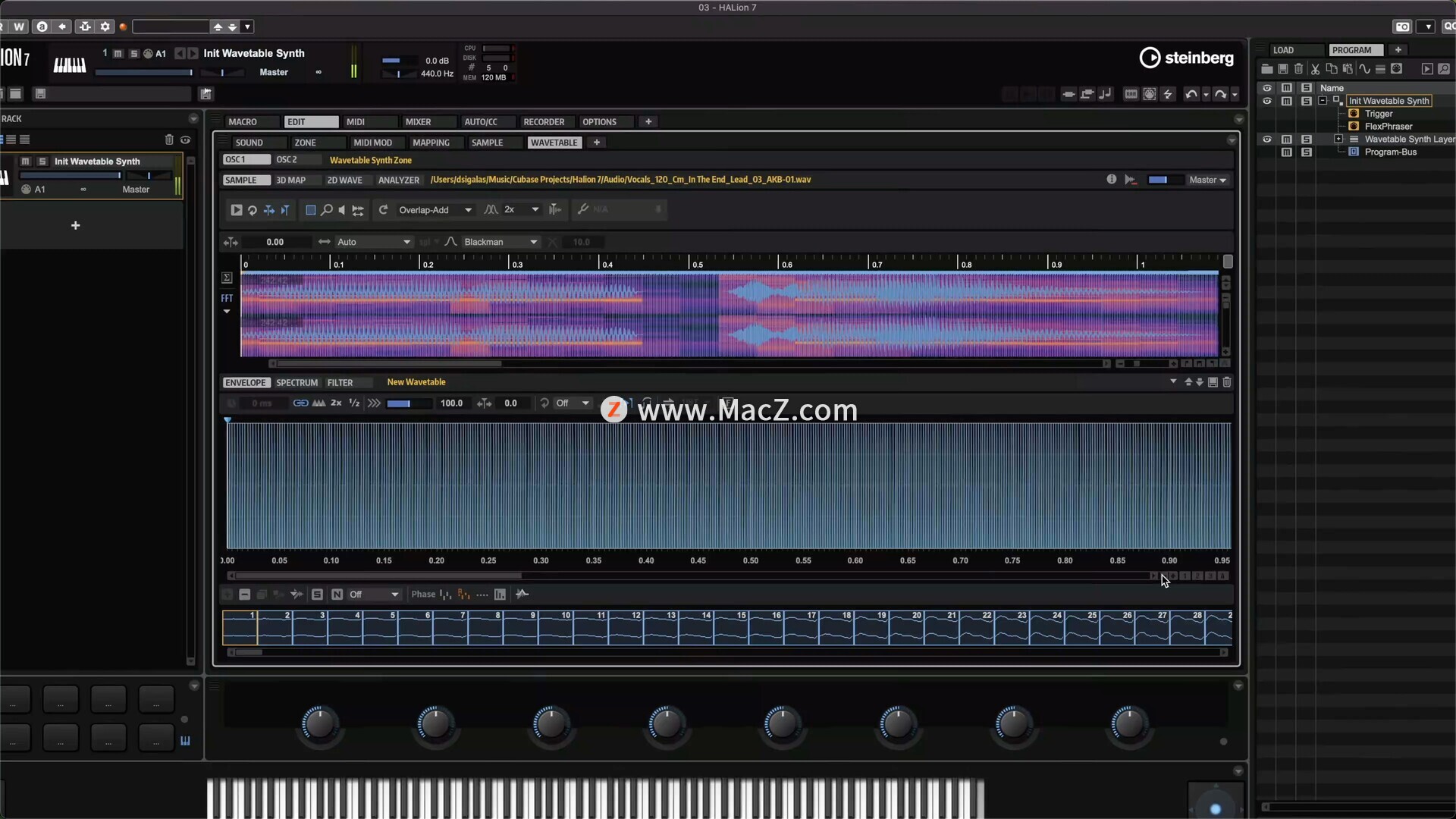Select FlexPhraser in the Program tree
Image resolution: width=1456 pixels, height=819 pixels.
(1388, 127)
